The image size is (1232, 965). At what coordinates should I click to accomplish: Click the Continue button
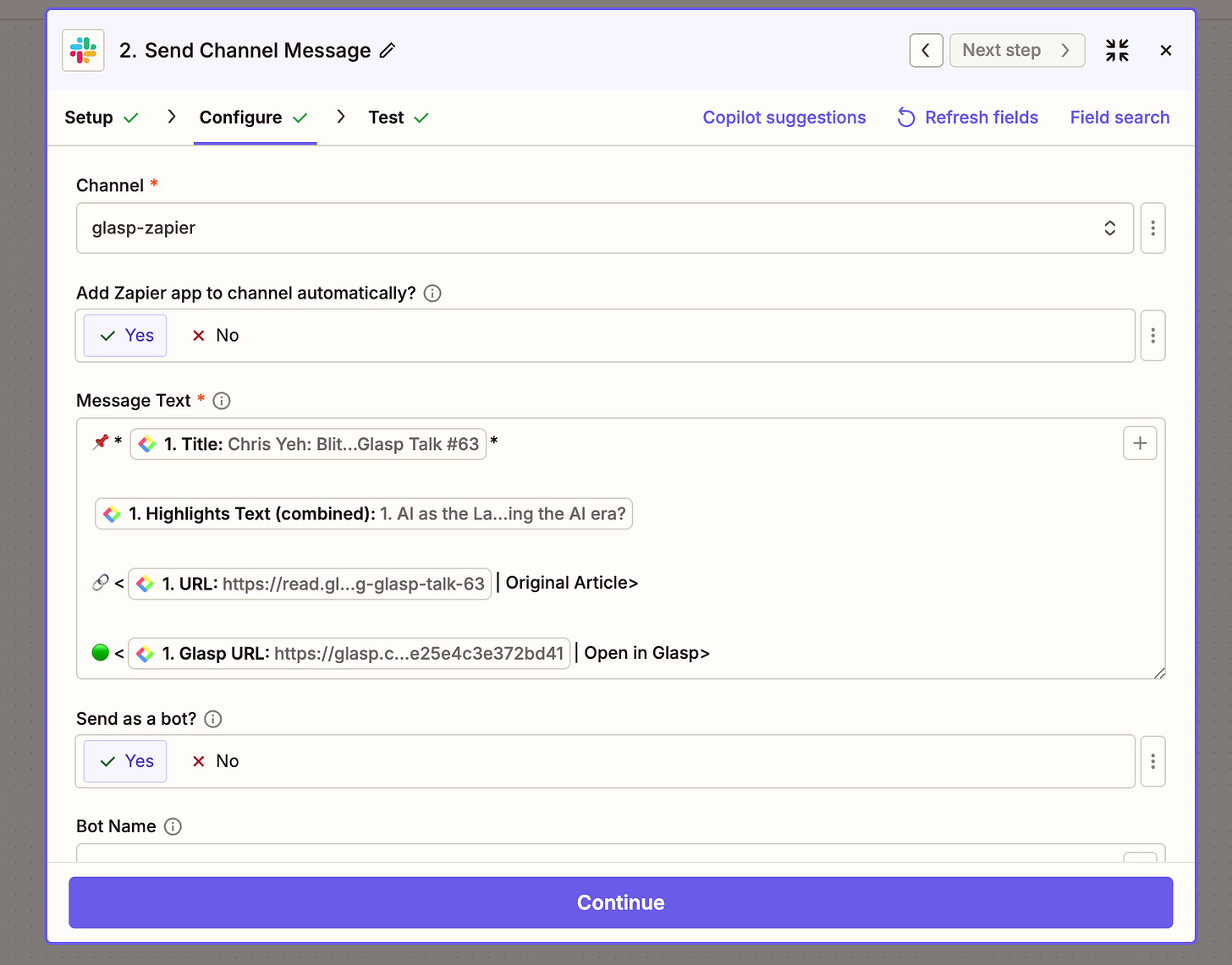pos(620,902)
